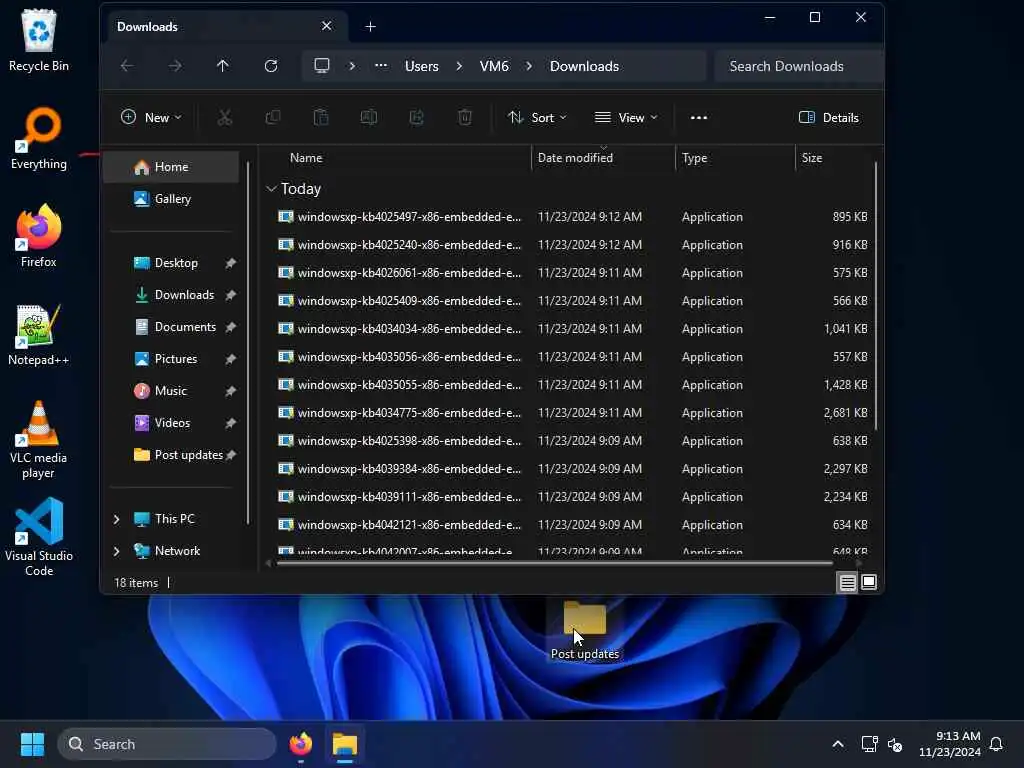
Task: Open Gallery in navigation pane
Action: [171, 199]
